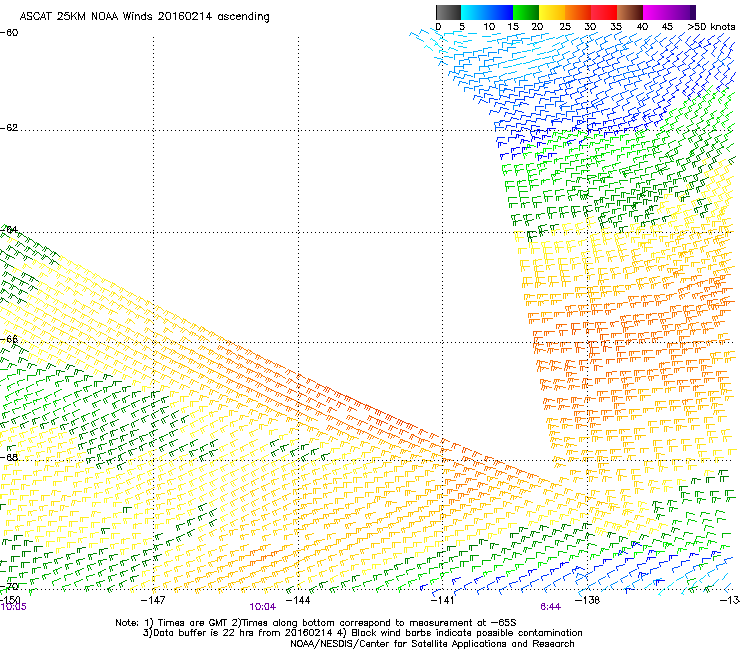Viewport: 740px width, 650px height.
Task: Click the '-66' latitude axis label
Action: 9,339
